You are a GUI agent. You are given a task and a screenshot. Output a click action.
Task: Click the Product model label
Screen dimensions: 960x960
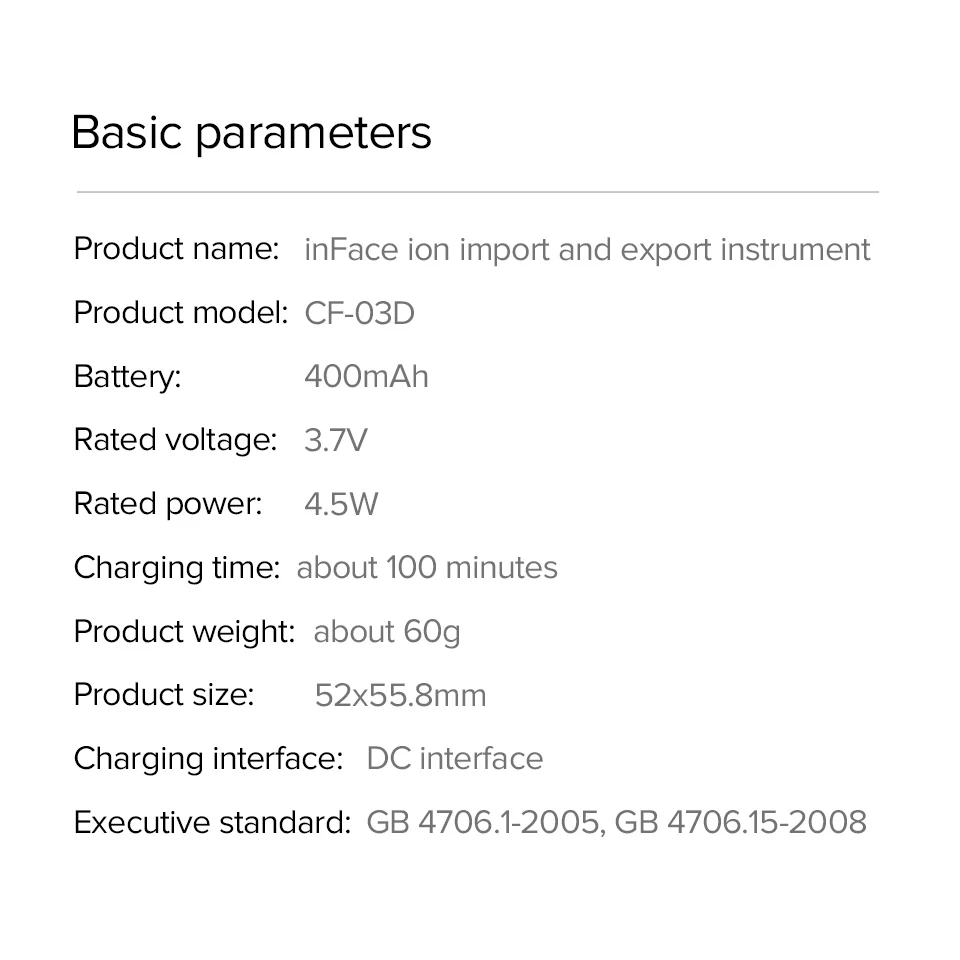181,313
